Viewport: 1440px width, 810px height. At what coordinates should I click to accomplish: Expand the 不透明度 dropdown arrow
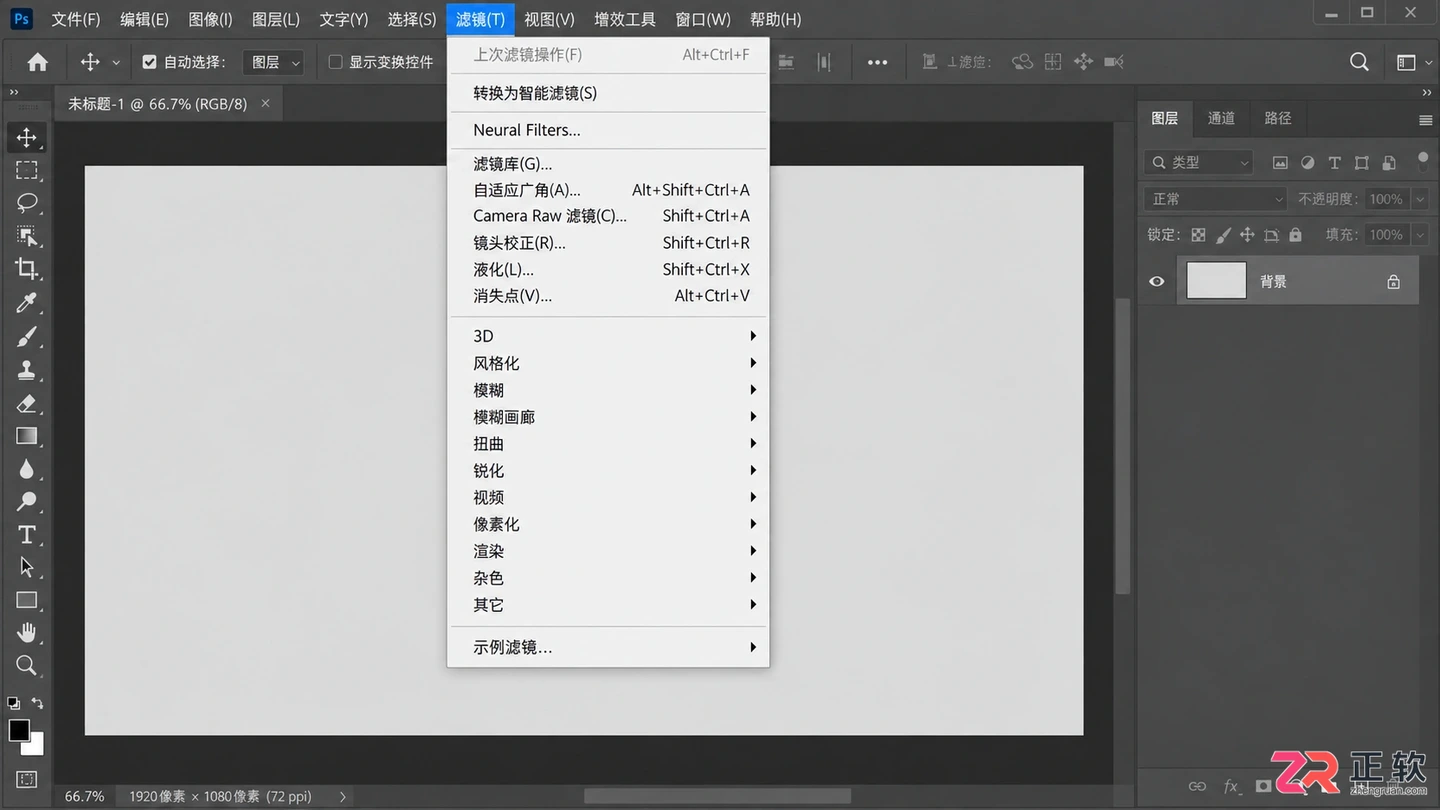tap(1420, 199)
